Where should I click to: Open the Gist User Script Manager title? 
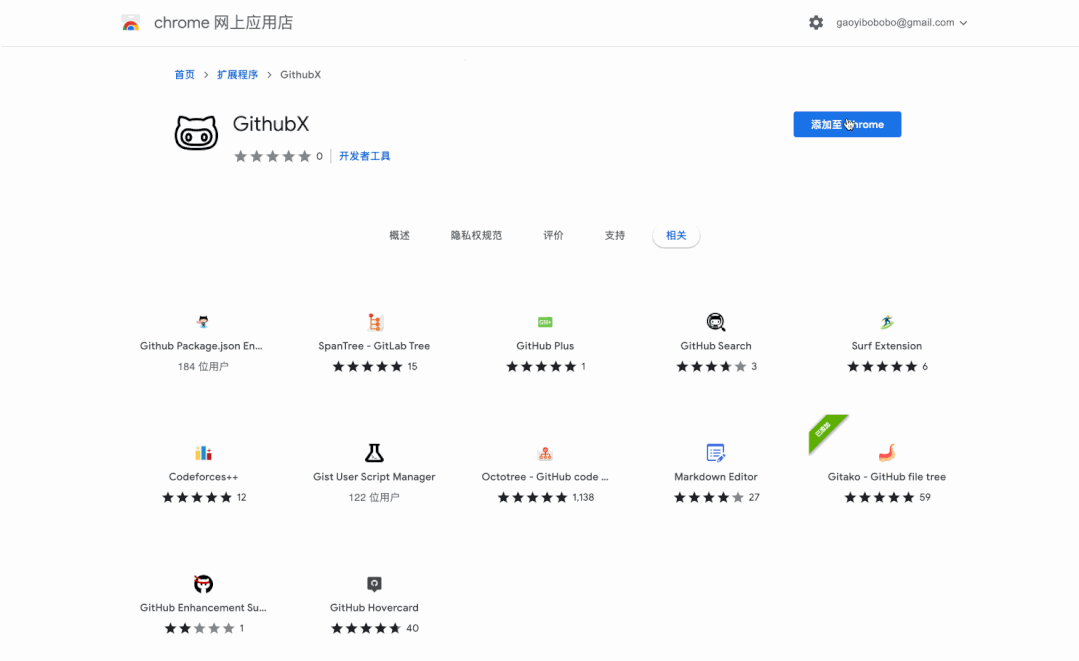(x=374, y=477)
